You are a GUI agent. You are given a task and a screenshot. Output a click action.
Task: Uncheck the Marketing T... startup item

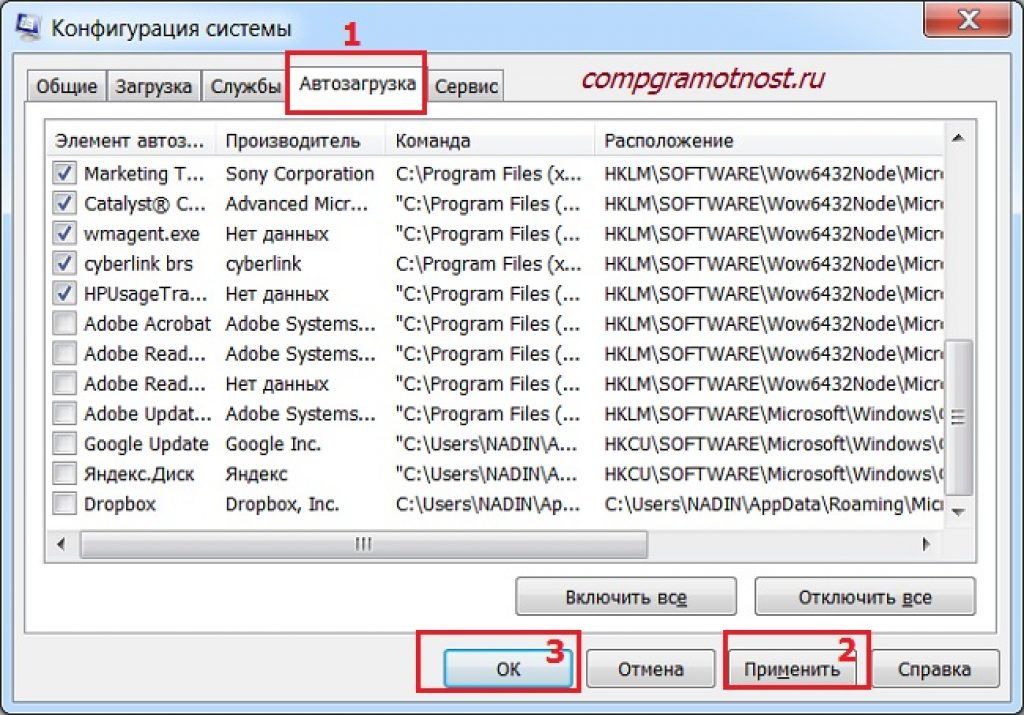pyautogui.click(x=64, y=173)
